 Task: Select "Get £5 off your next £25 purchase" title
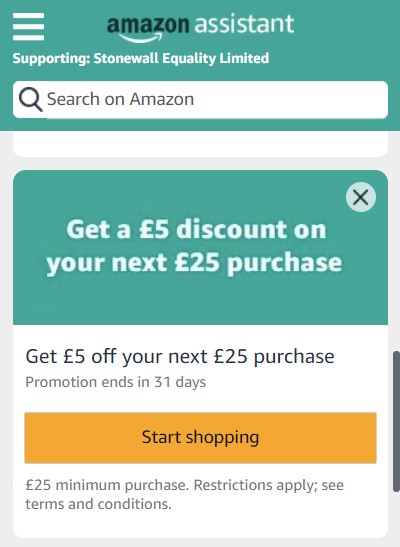click(x=180, y=357)
